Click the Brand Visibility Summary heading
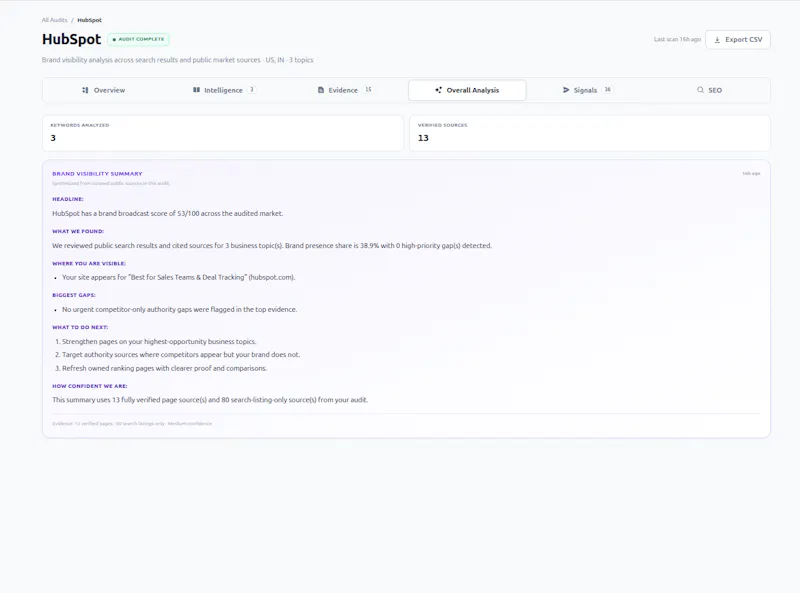800x593 pixels. (97, 174)
